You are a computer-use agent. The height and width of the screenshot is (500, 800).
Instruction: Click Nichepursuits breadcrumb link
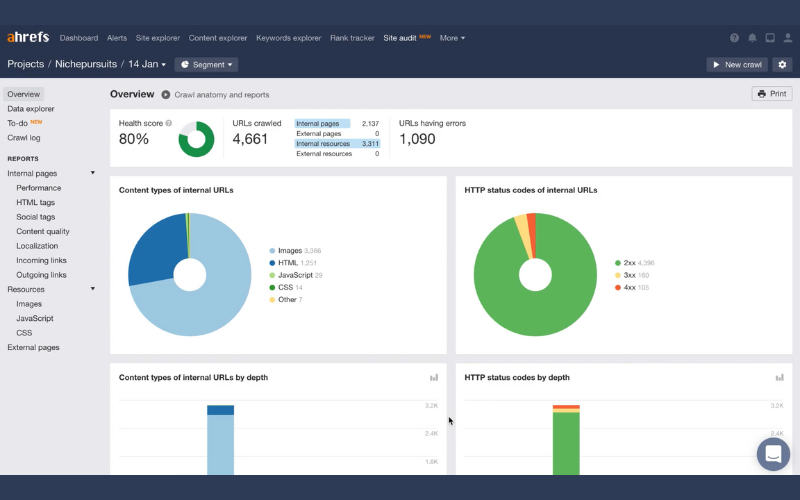86,64
